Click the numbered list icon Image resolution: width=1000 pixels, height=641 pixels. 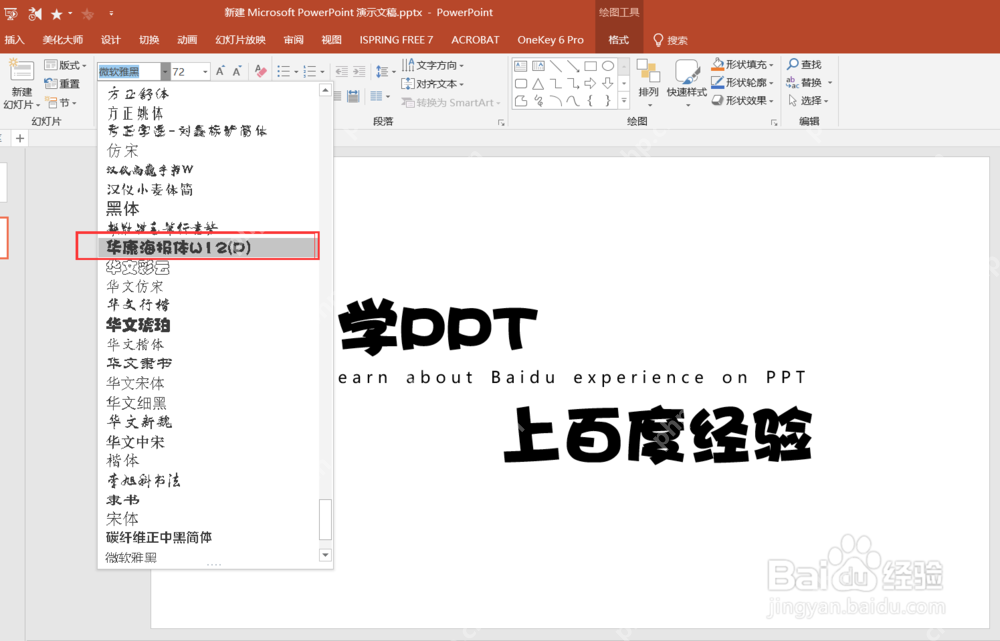tap(309, 71)
